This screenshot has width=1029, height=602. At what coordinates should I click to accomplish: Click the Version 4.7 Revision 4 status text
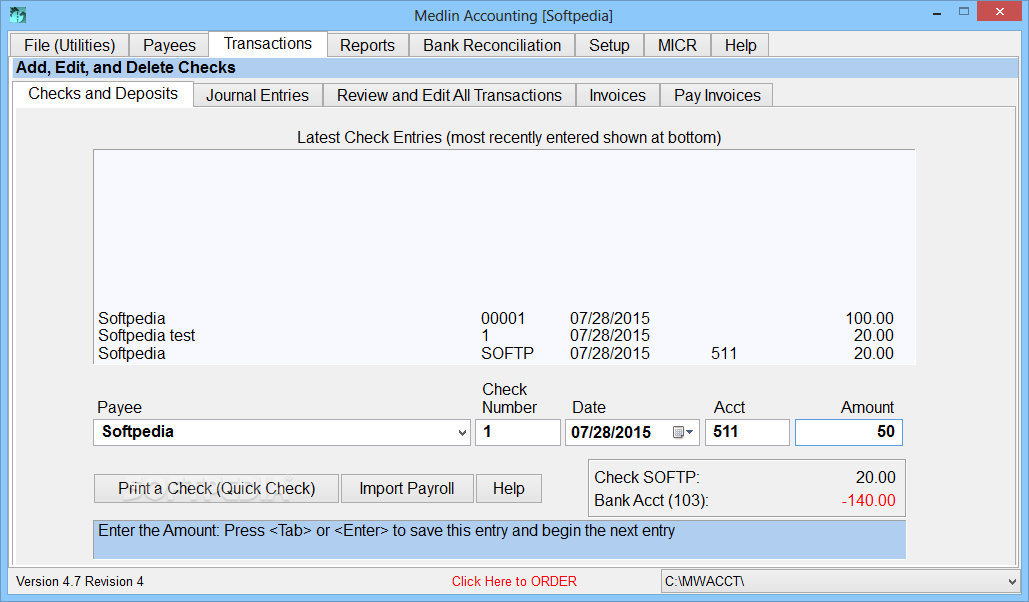(79, 582)
